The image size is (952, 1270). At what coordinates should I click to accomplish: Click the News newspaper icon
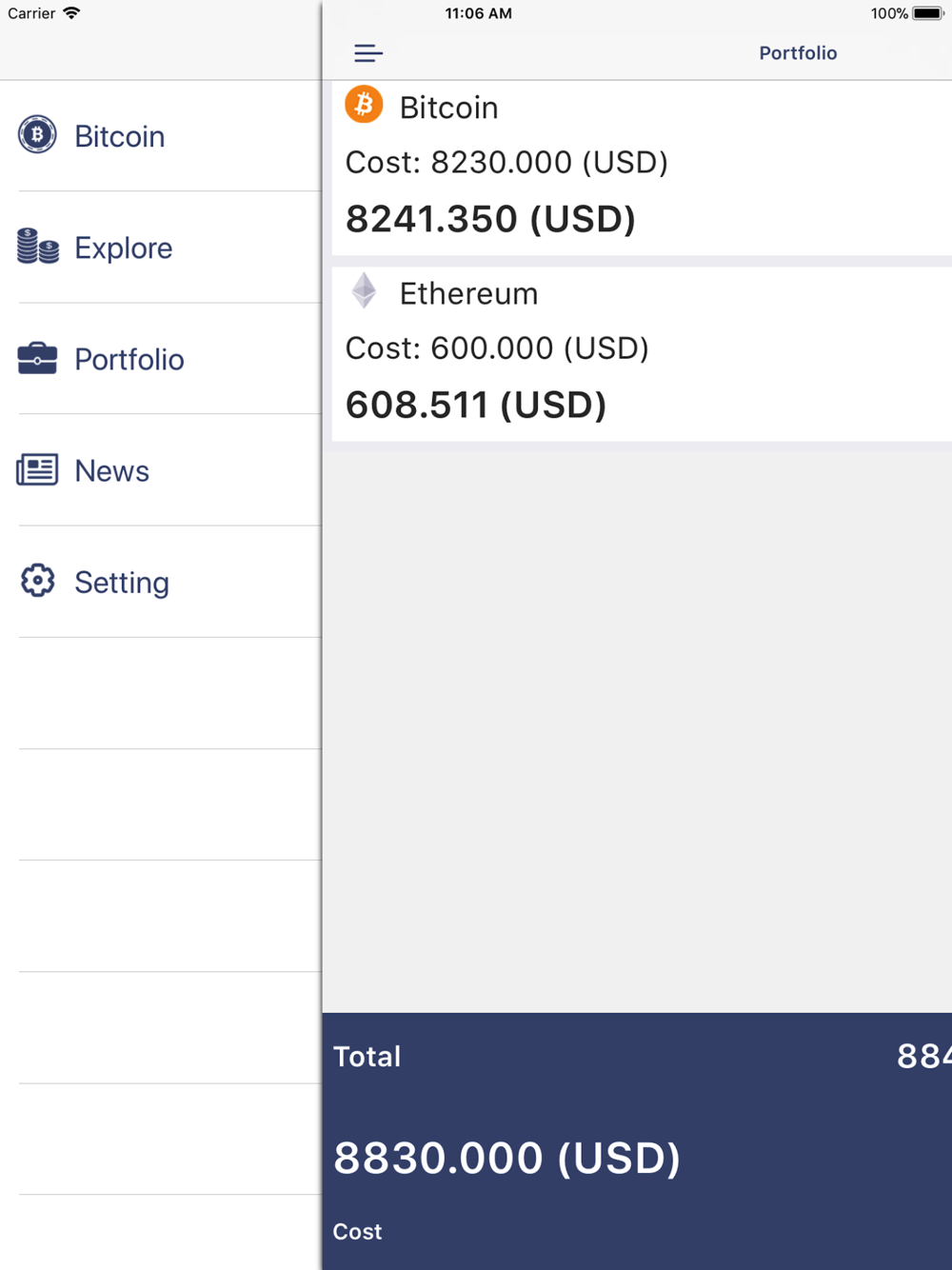click(37, 469)
